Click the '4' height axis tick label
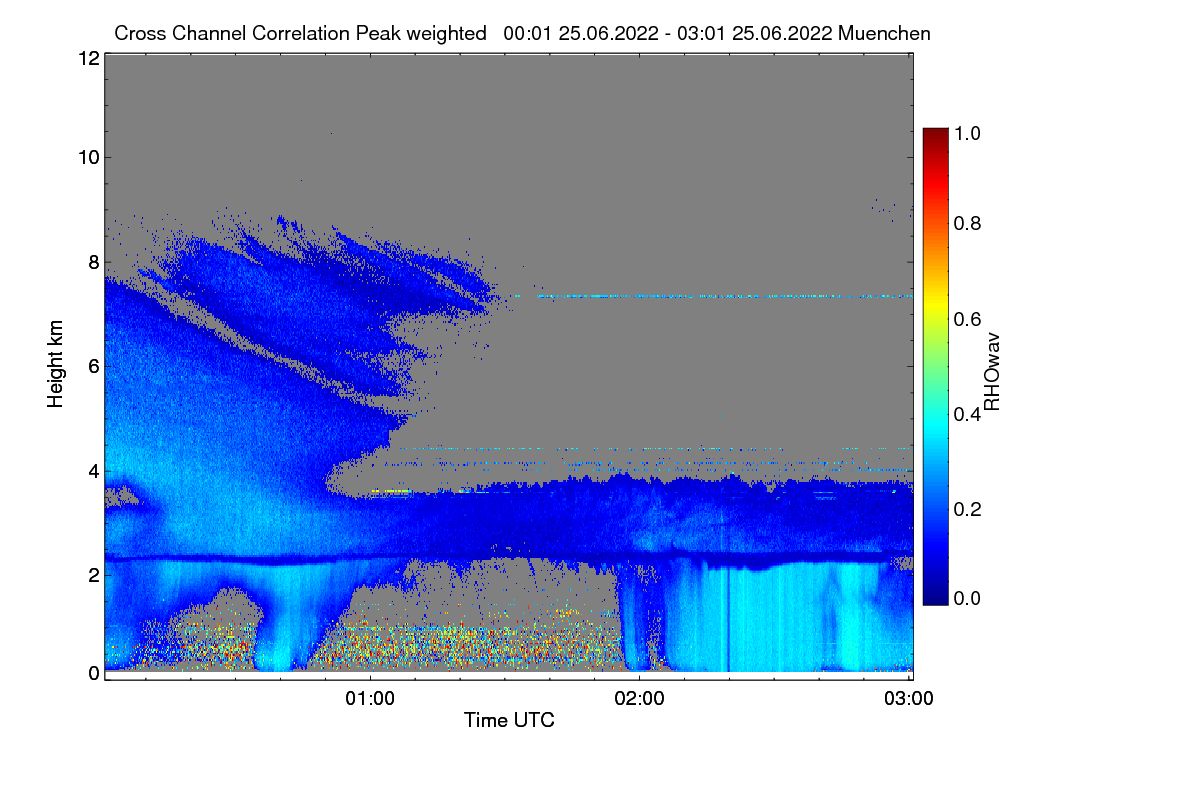 (x=92, y=470)
